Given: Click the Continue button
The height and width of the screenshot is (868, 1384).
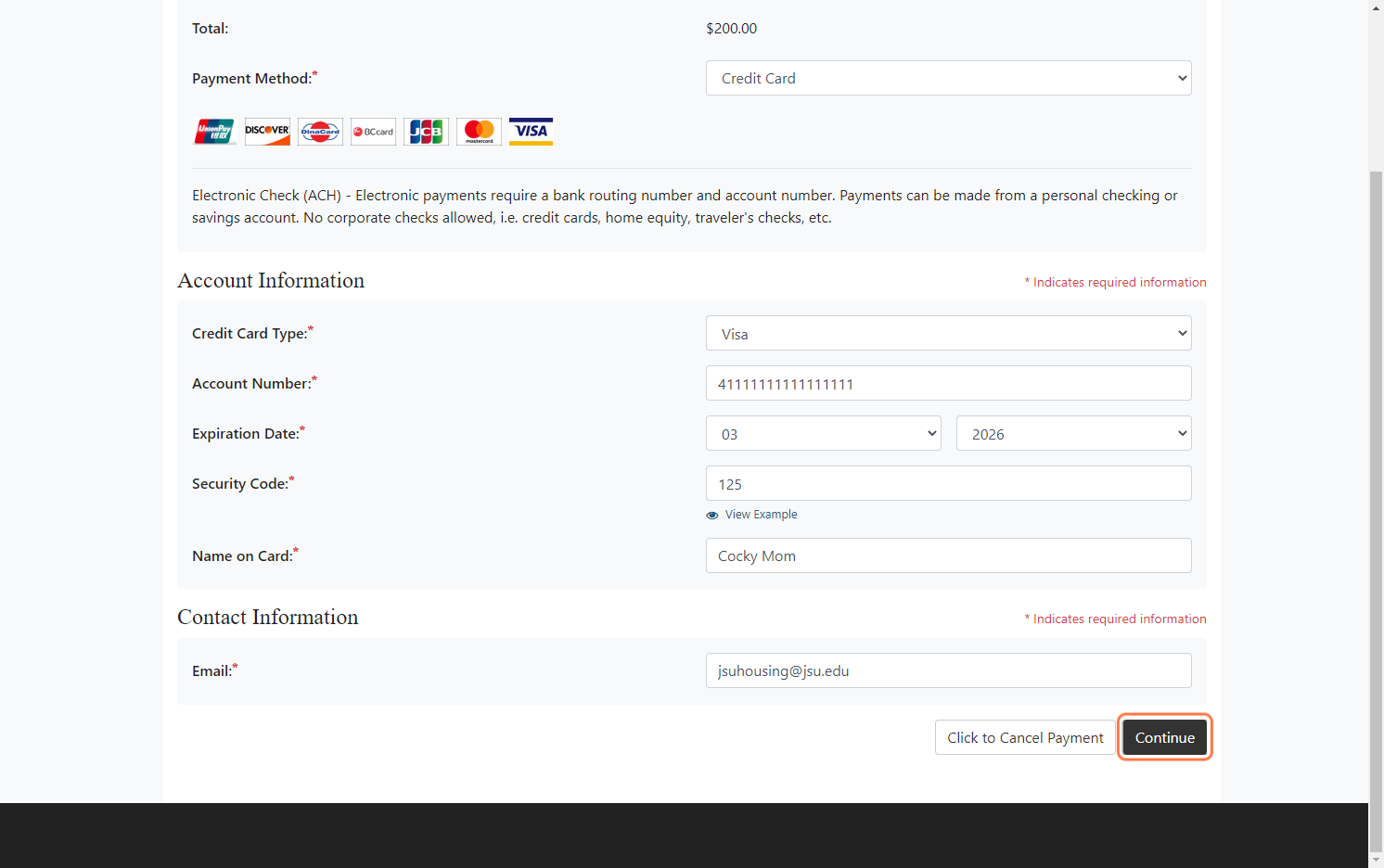Looking at the screenshot, I should pyautogui.click(x=1165, y=737).
